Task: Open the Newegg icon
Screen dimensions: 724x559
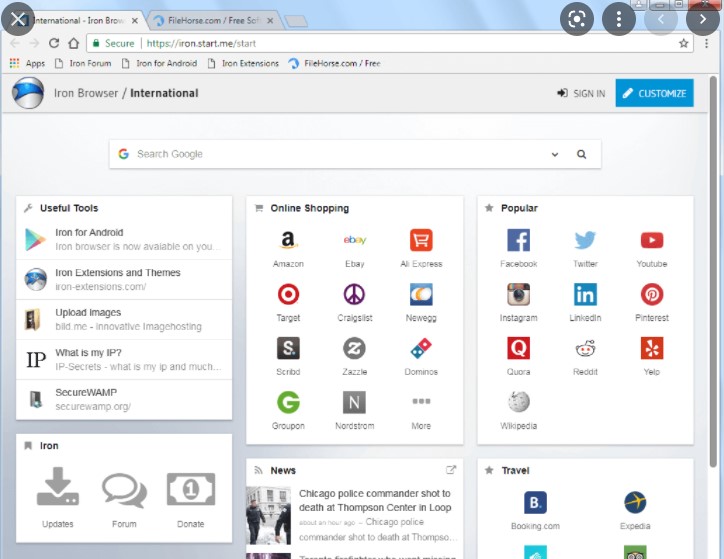Action: pos(421,294)
